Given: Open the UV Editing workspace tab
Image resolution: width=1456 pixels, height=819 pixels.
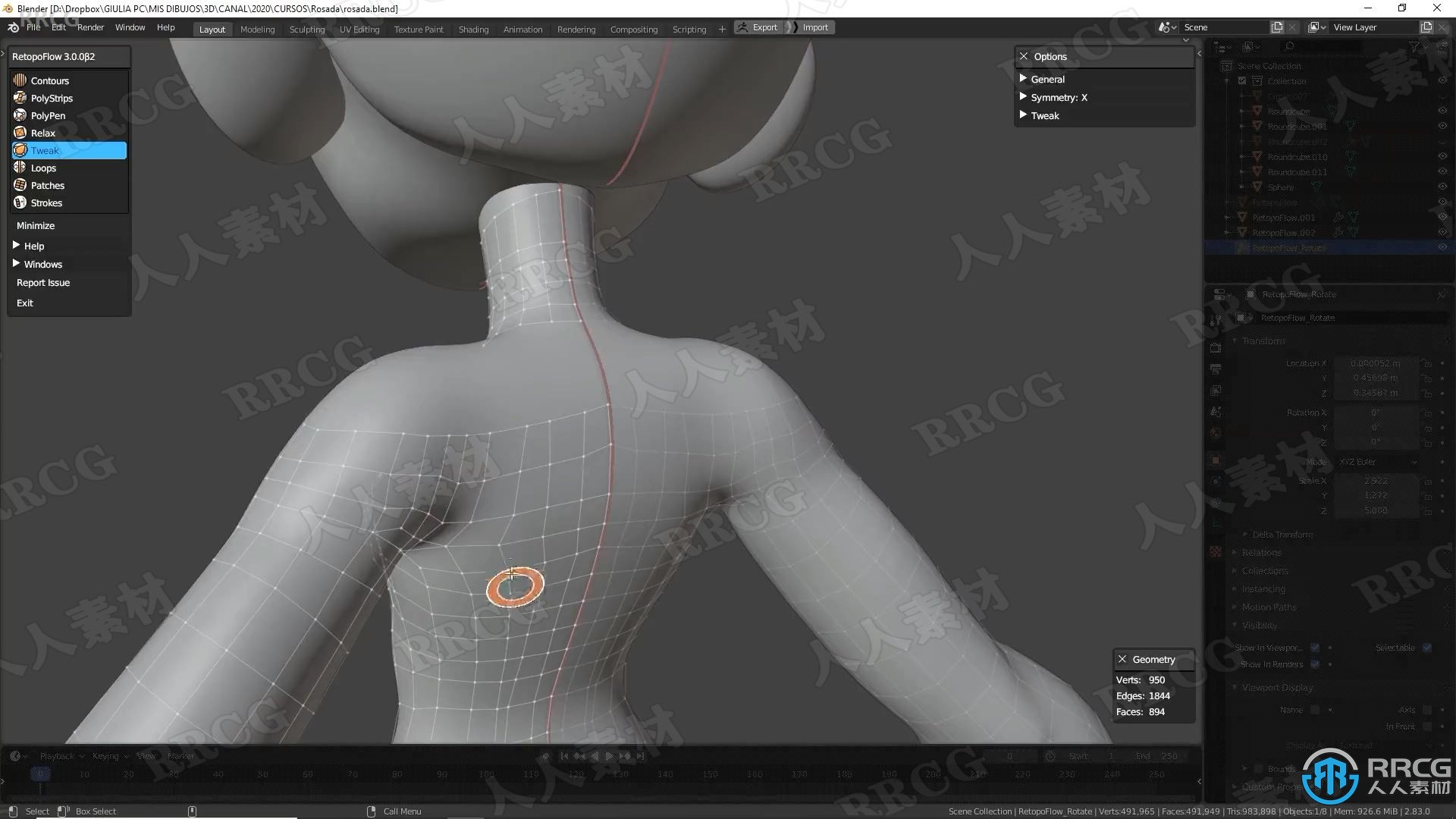Looking at the screenshot, I should pyautogui.click(x=358, y=27).
